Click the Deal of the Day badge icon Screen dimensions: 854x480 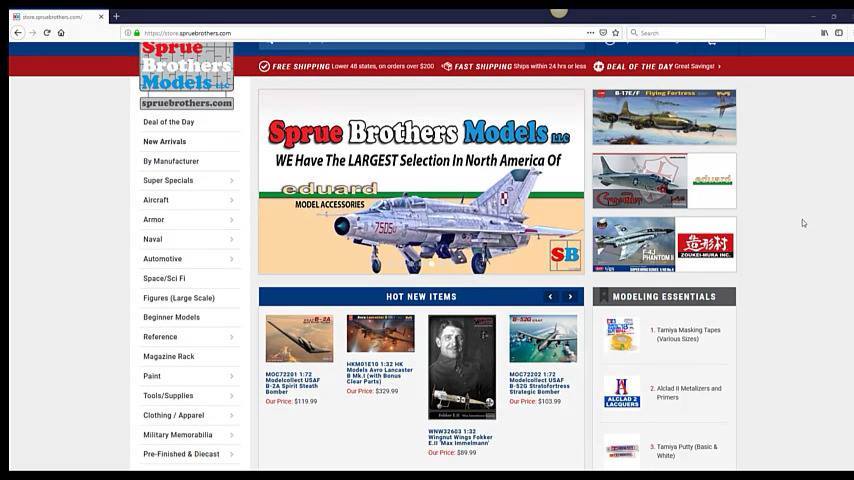pos(599,66)
